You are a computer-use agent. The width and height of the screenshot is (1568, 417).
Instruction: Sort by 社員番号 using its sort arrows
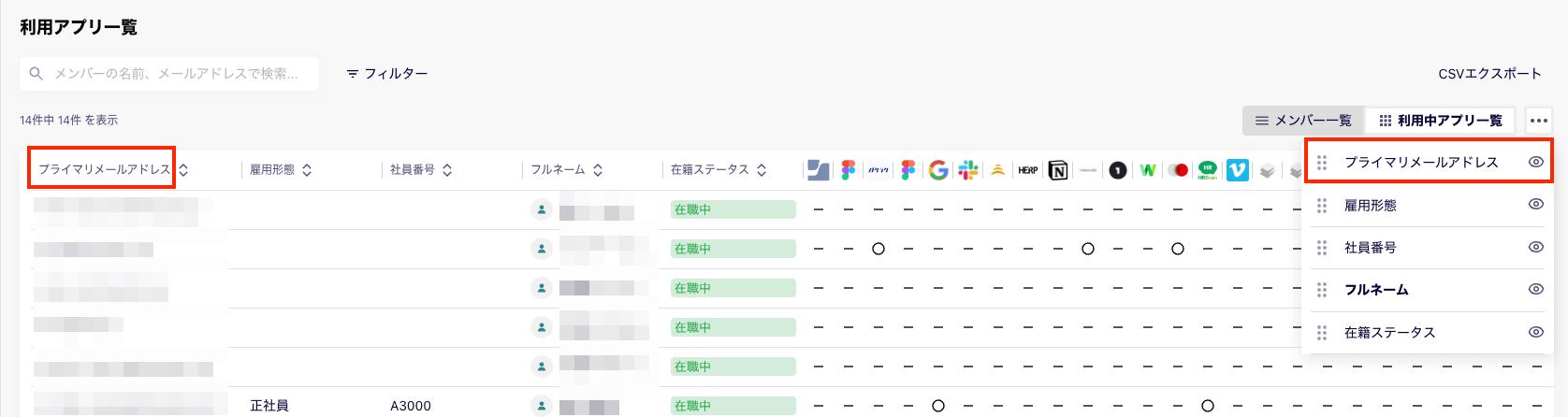coord(447,170)
